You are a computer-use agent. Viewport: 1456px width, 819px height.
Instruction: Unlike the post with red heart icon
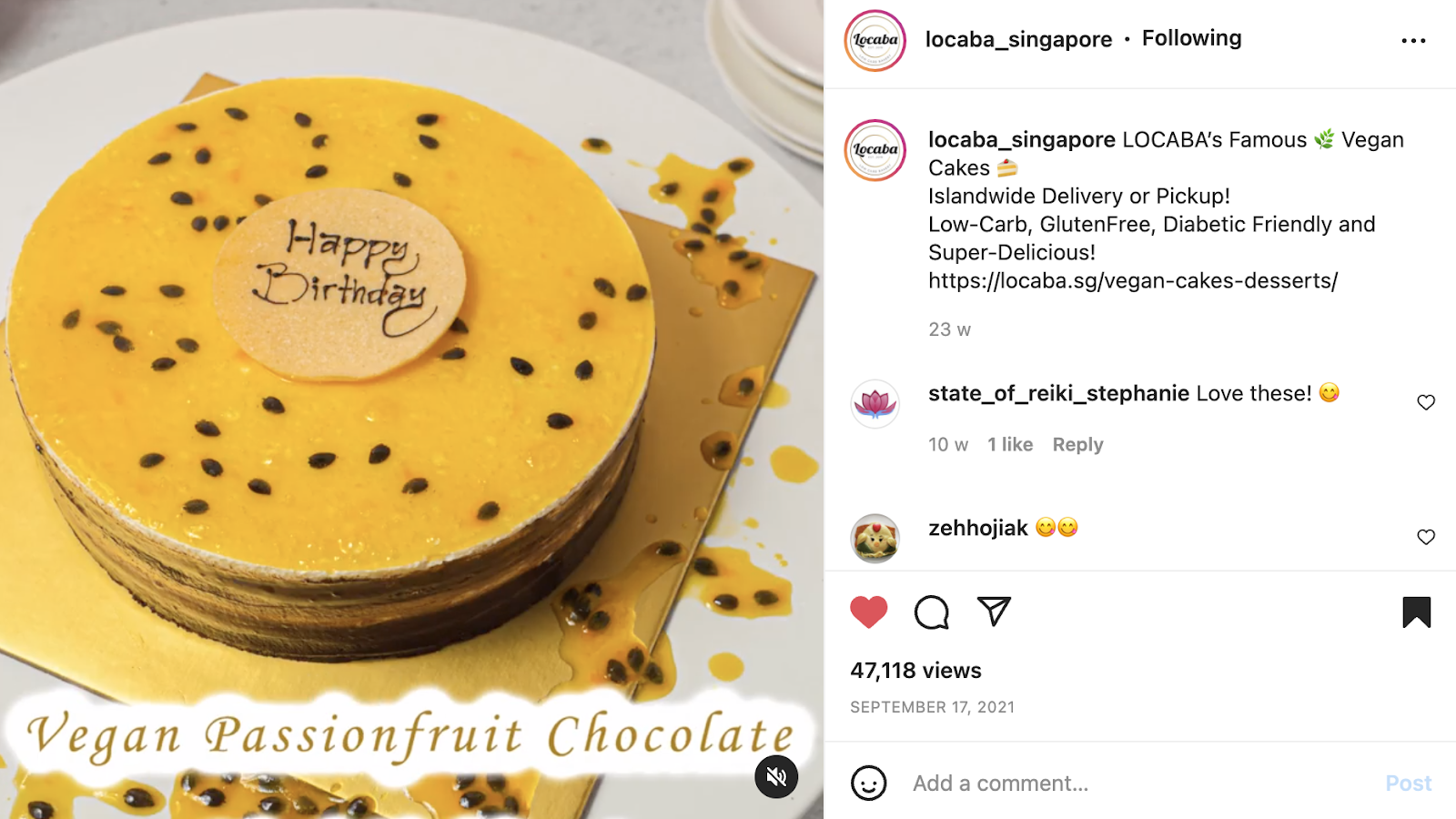point(868,612)
